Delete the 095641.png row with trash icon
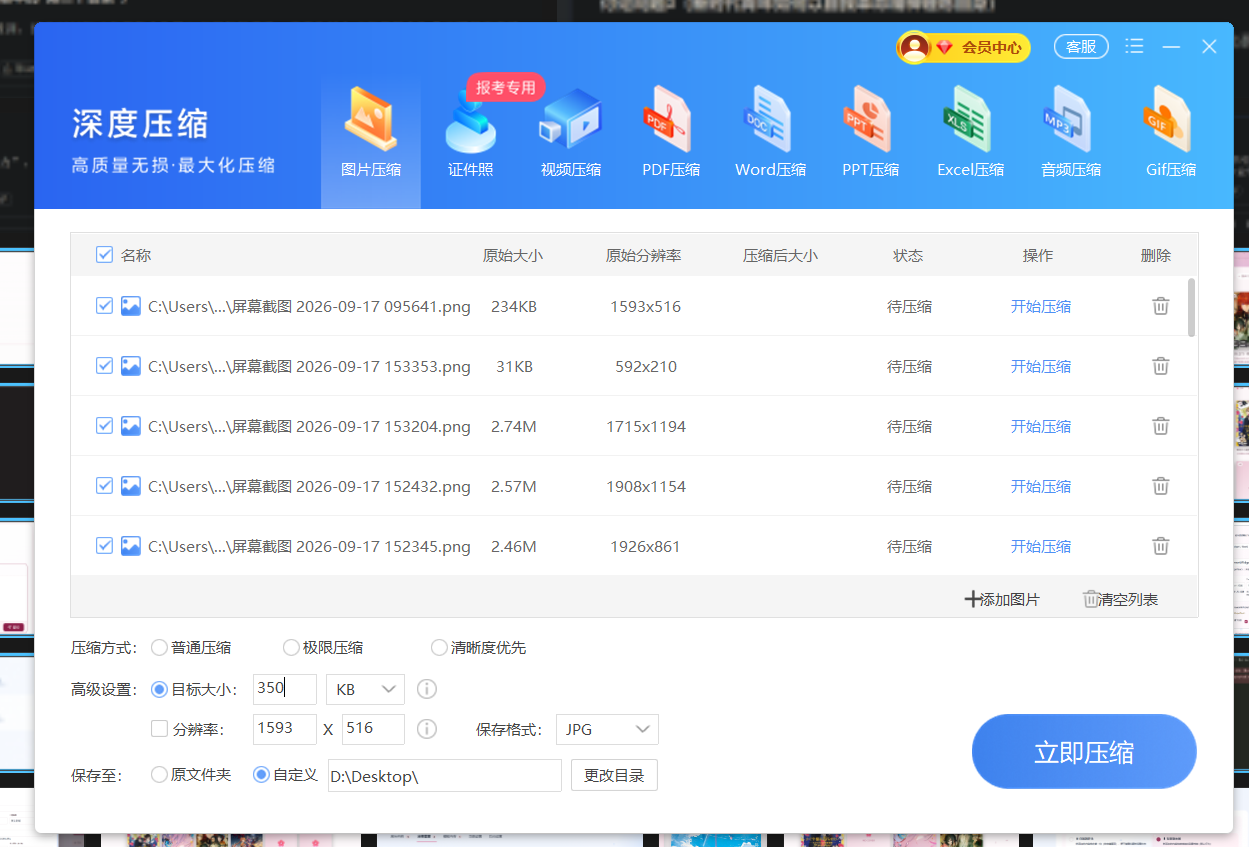Screen dimensions: 1249x847 (1161, 306)
